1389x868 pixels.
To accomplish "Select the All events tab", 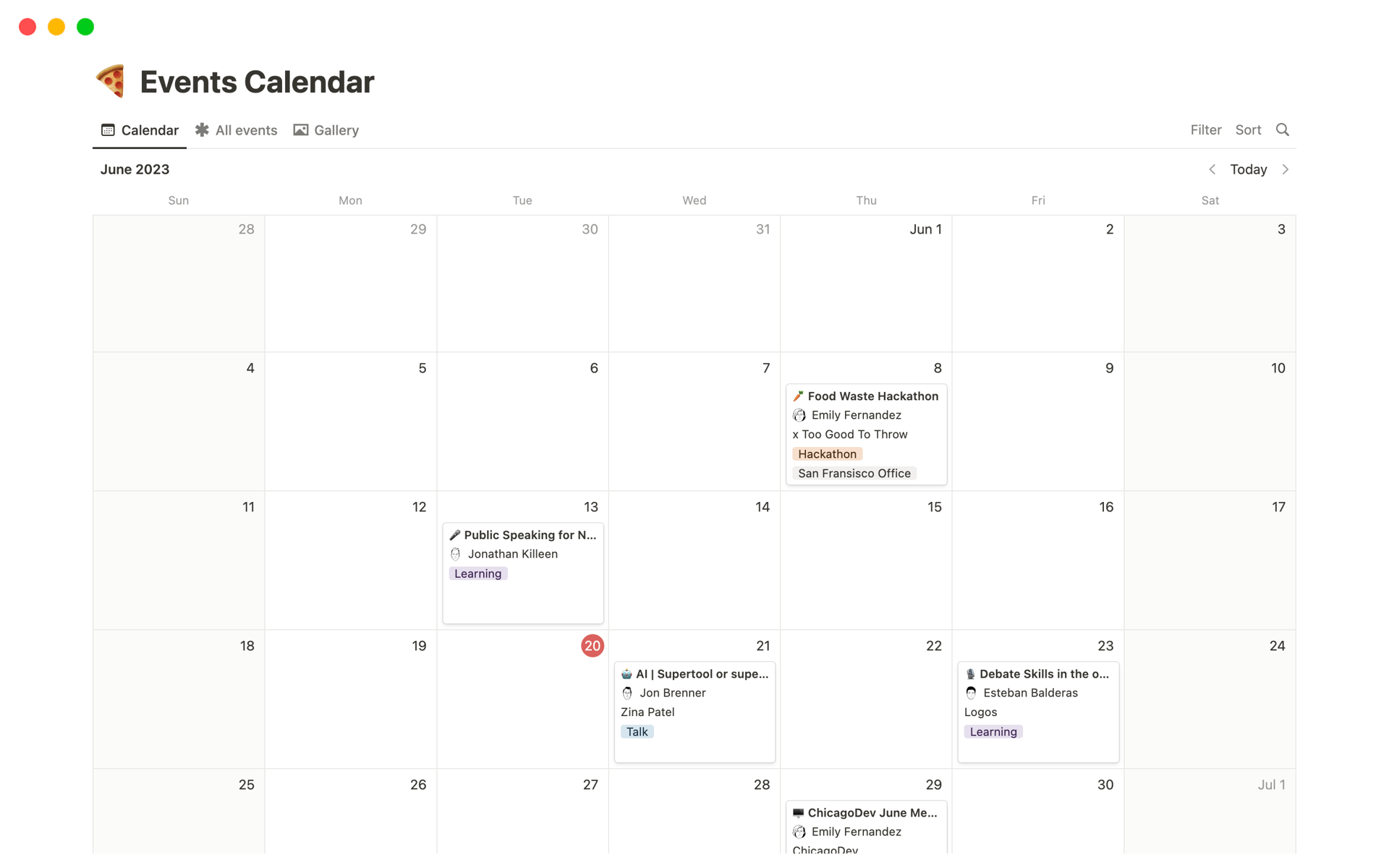I will (245, 130).
